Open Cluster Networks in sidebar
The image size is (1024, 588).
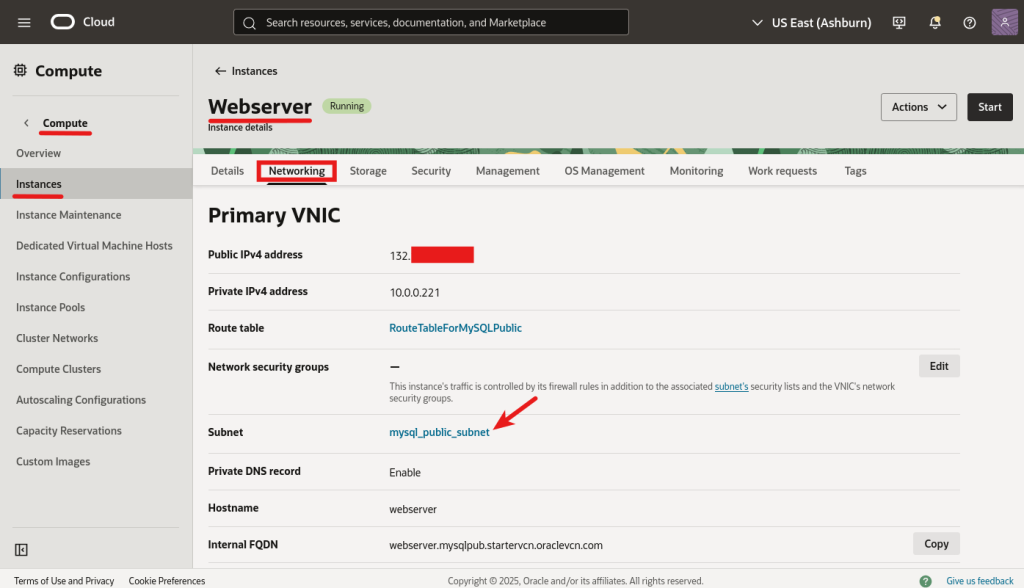[x=57, y=338]
